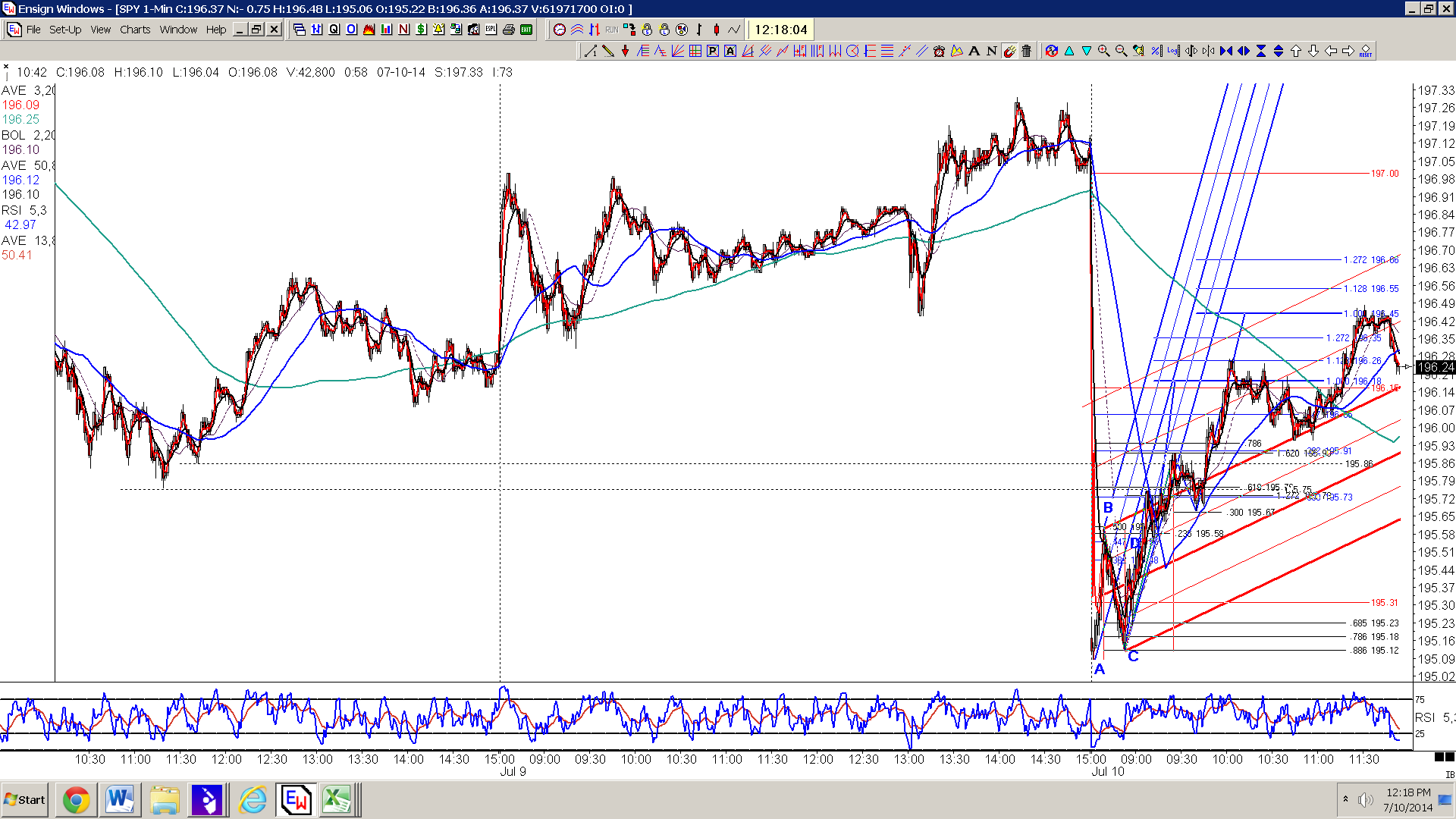
Task: Select the pencil drawing tool
Action: 608,51
